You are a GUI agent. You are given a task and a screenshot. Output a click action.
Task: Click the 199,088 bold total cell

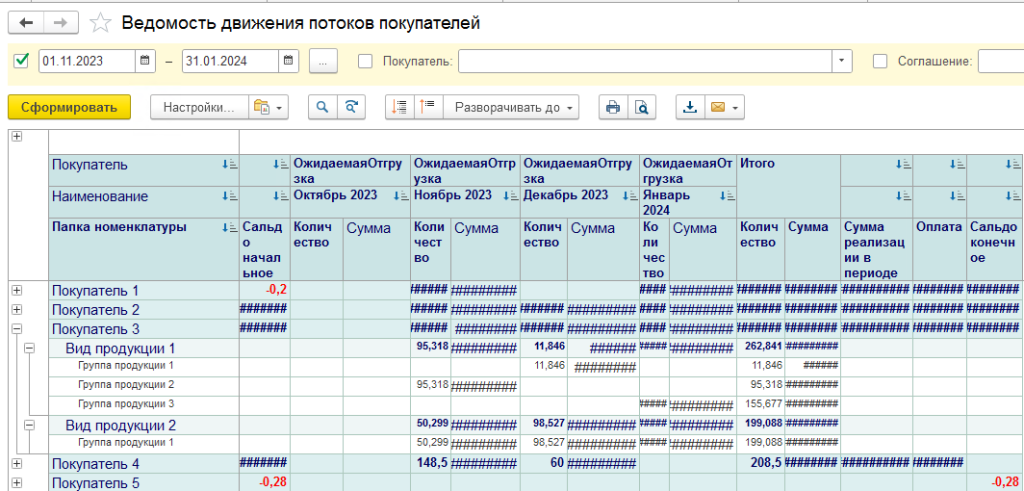(x=761, y=424)
